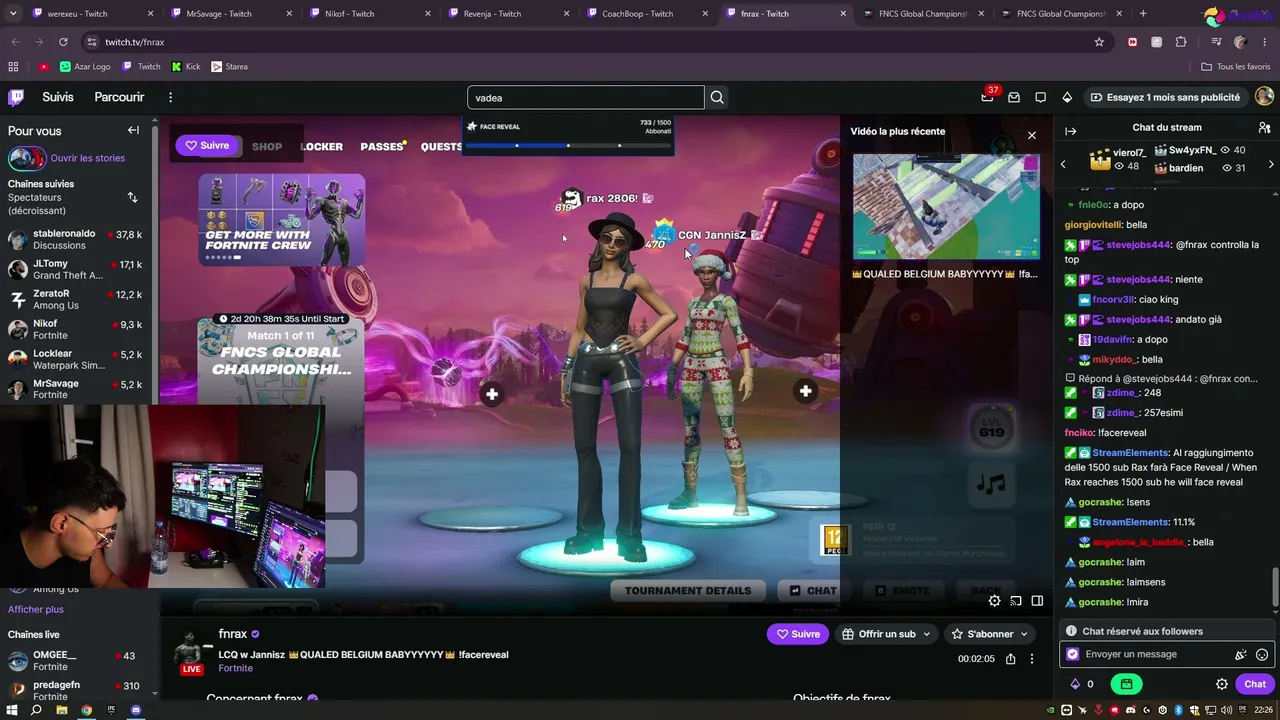This screenshot has height=720, width=1280.
Task: Open the Fortnite category link under title
Action: pyautogui.click(x=236, y=668)
